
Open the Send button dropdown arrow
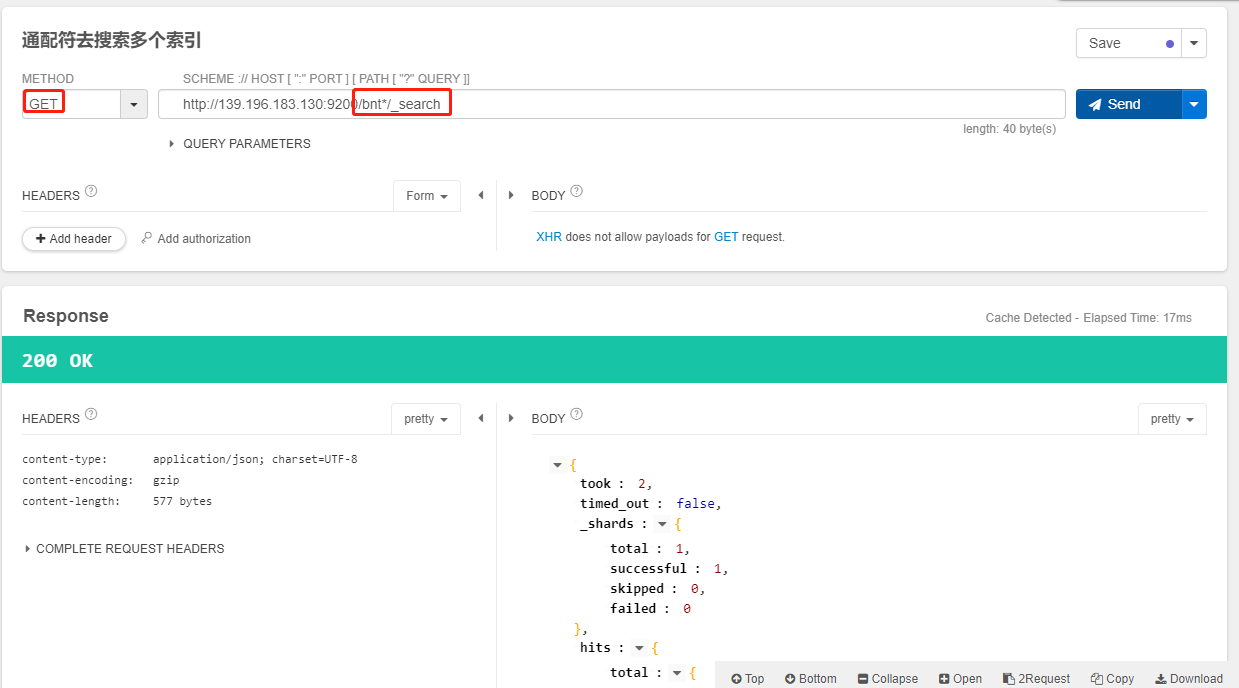[1194, 104]
